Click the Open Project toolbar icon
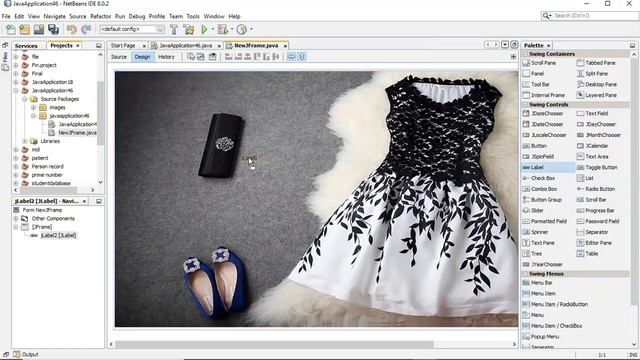The image size is (640, 360). (39, 29)
